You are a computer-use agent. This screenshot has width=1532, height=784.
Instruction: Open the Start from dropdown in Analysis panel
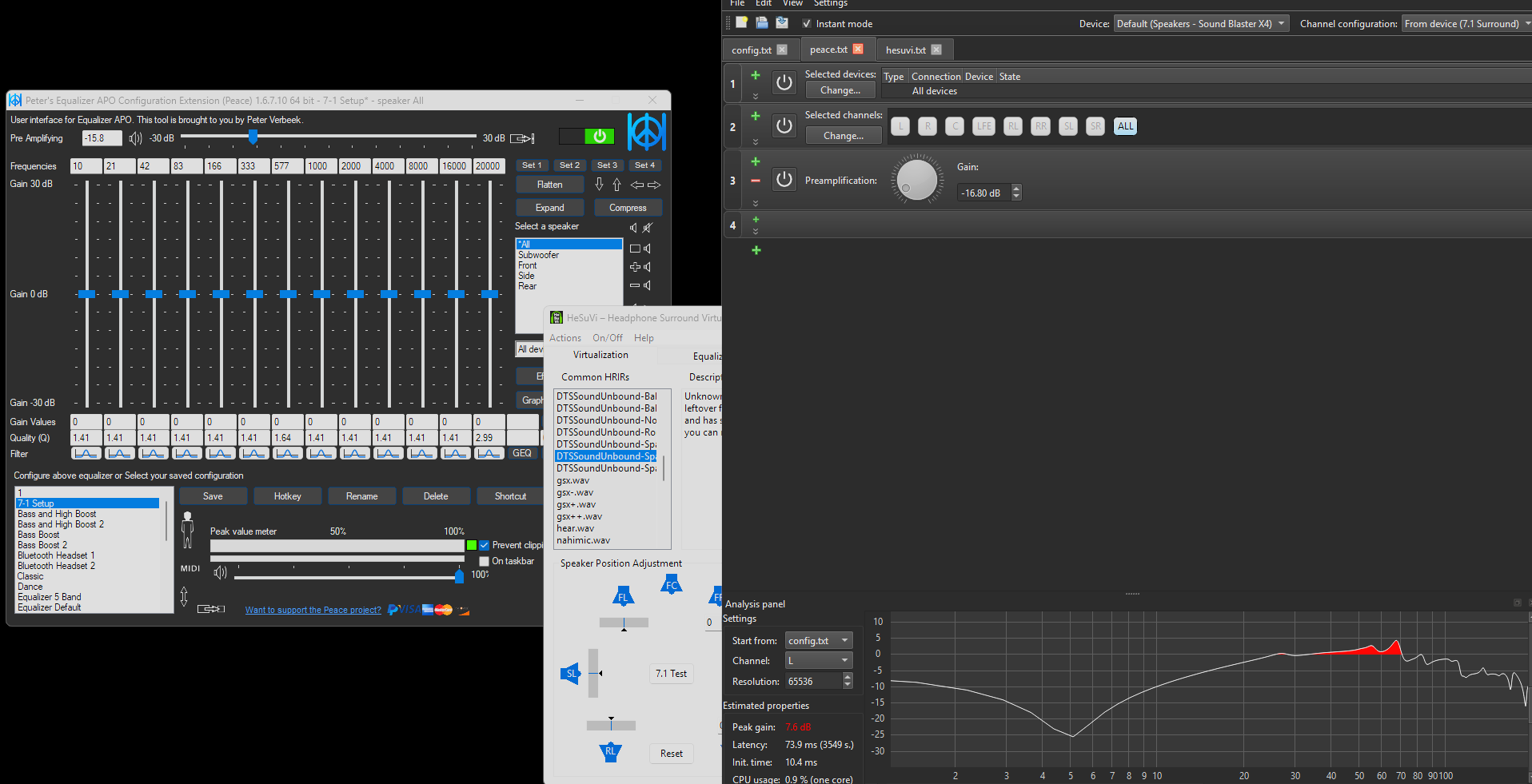tap(819, 640)
